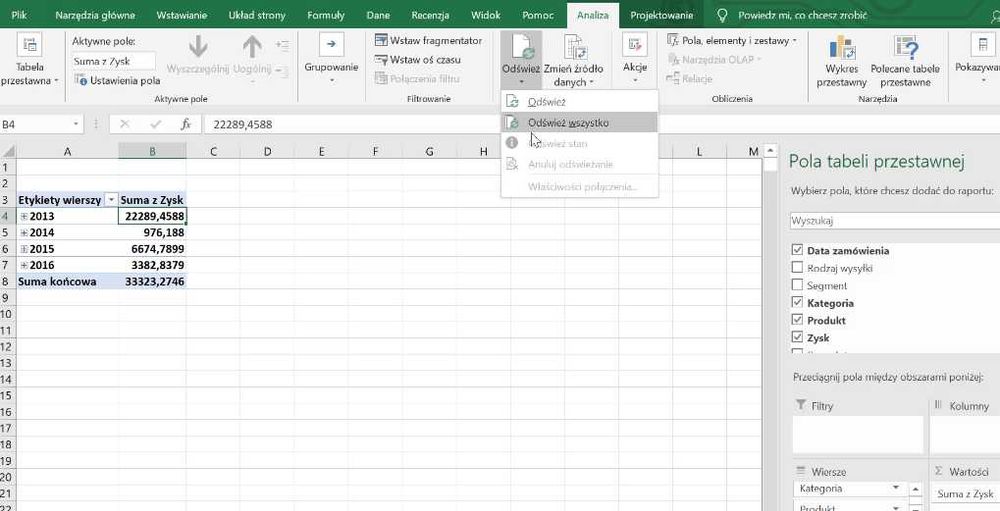Click the Grupowanie icon
1000x511 pixels.
(331, 44)
